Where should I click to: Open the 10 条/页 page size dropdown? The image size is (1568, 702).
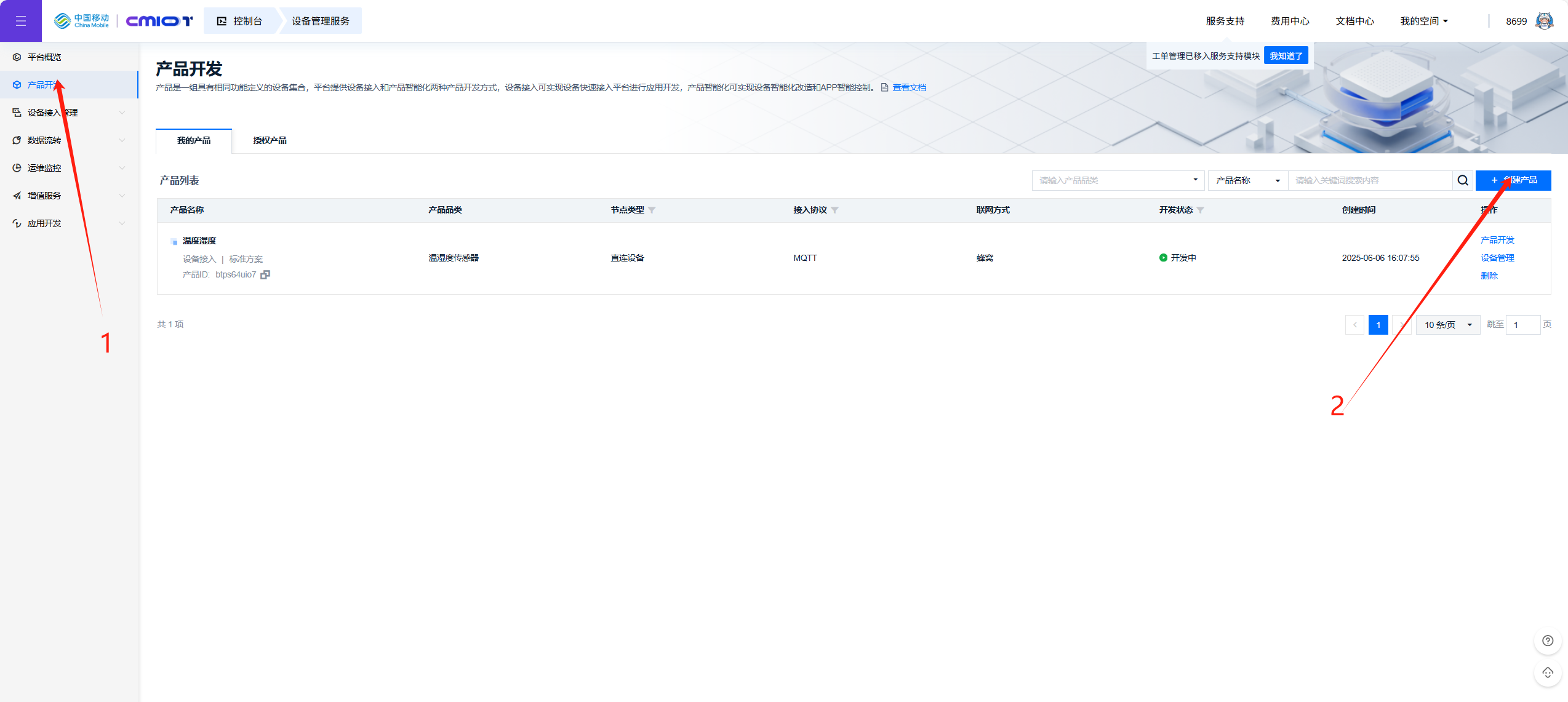tap(1447, 325)
